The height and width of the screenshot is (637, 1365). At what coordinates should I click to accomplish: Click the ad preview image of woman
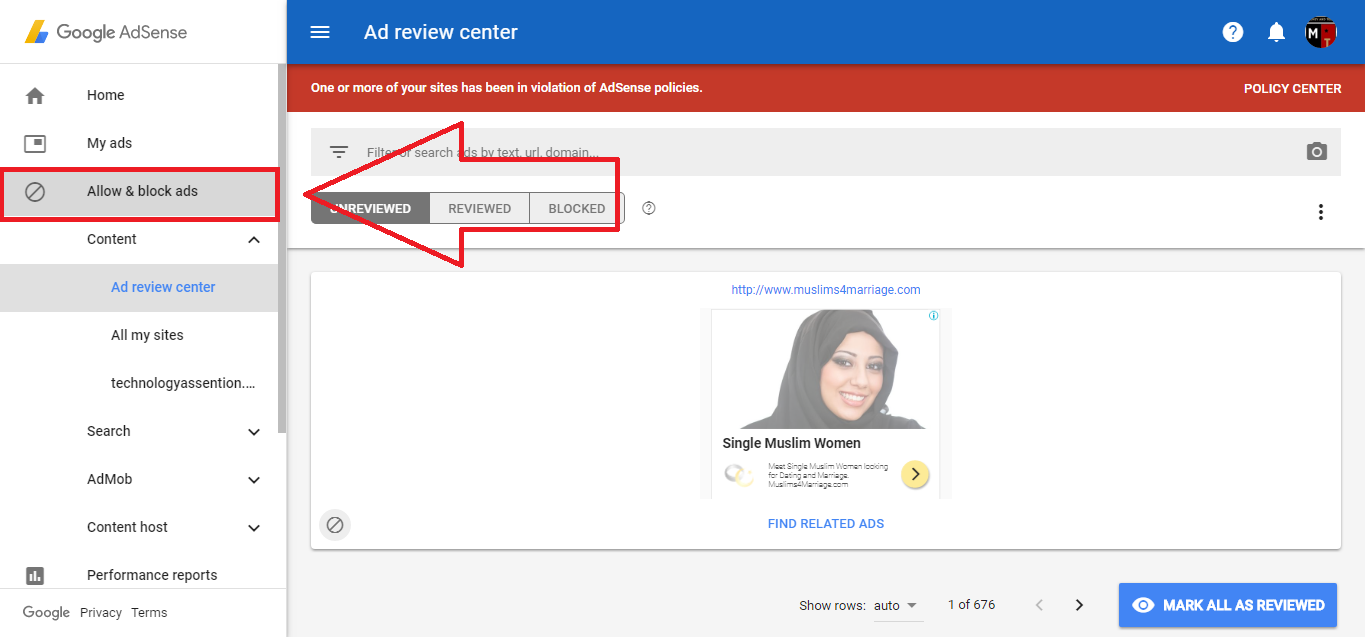click(x=826, y=369)
